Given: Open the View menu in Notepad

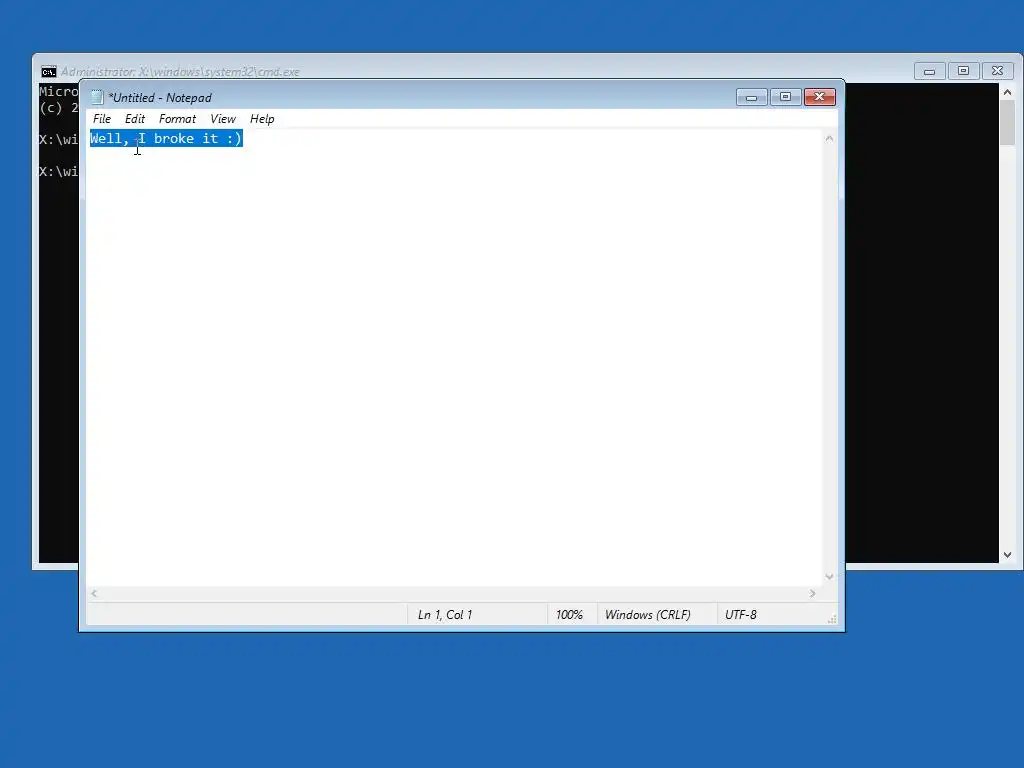Looking at the screenshot, I should pos(223,119).
